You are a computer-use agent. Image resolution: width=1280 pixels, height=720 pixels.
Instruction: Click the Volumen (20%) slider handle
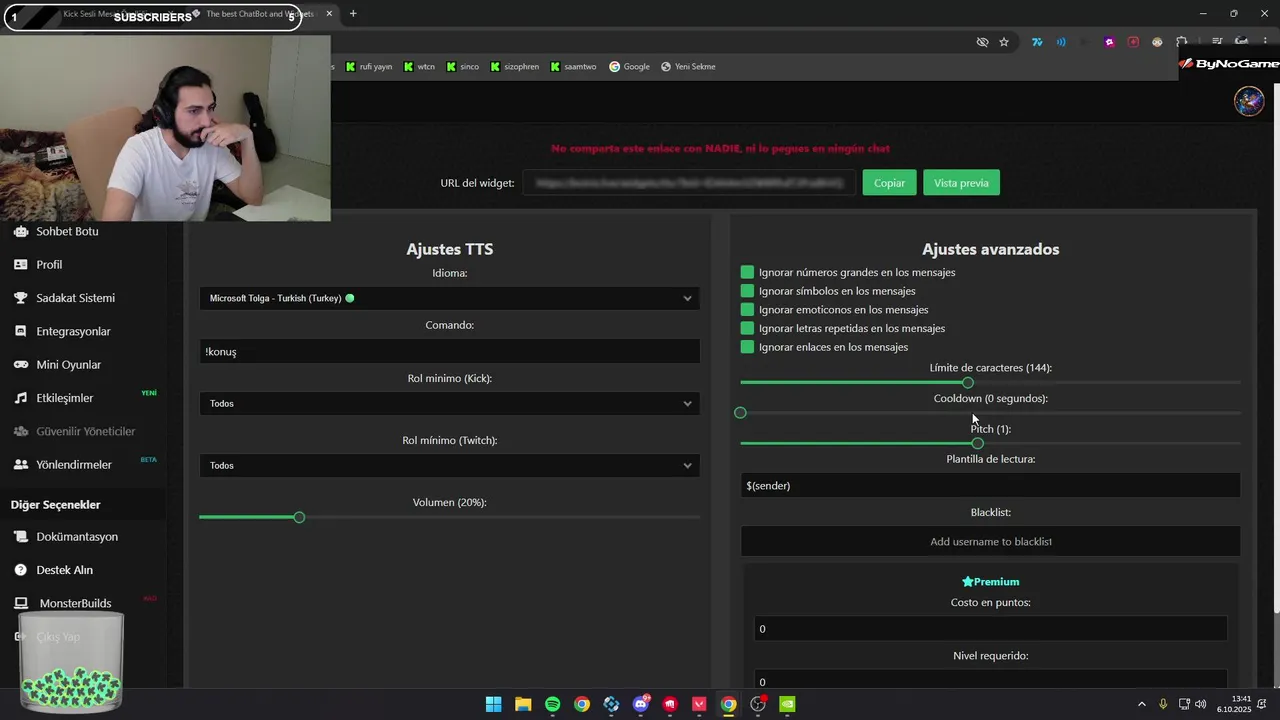[299, 517]
